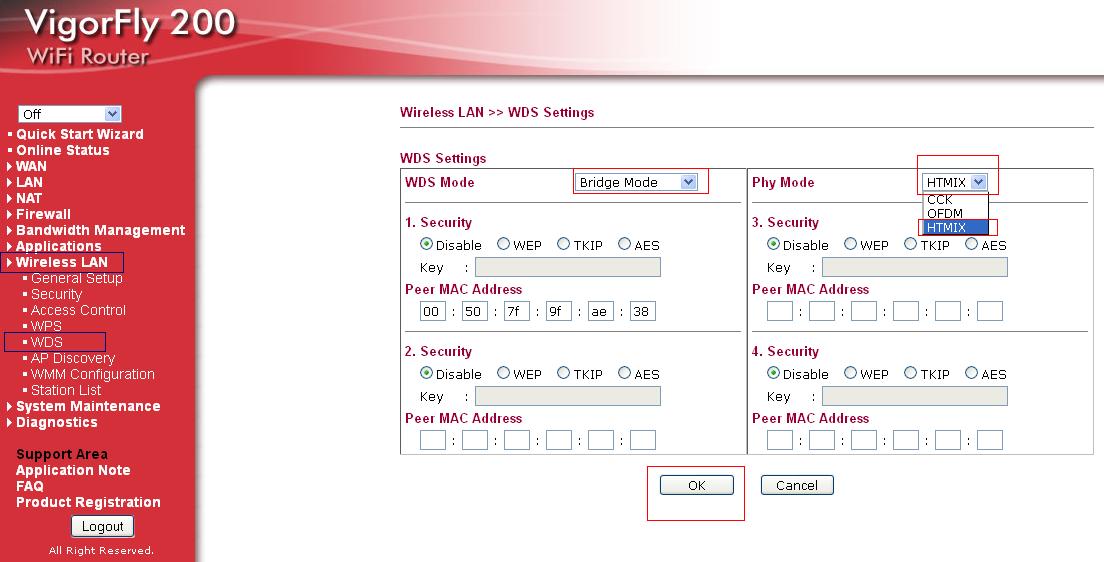The image size is (1104, 562).
Task: Open the Product Registration link
Action: click(88, 502)
